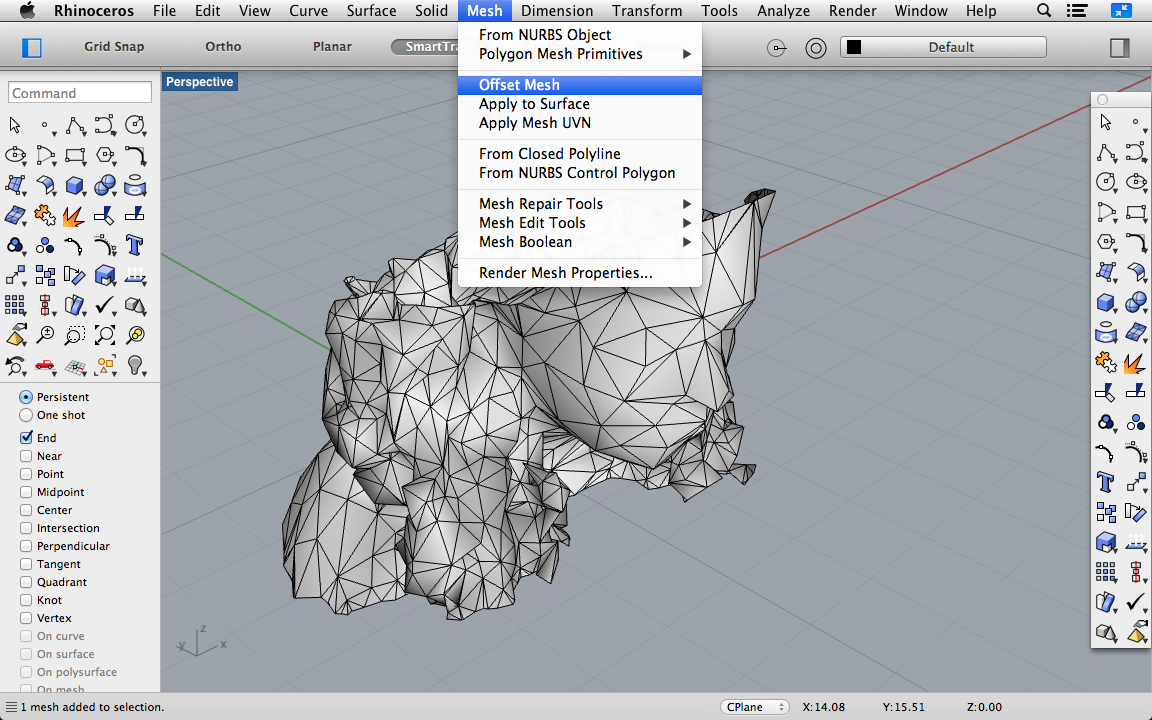Toggle Grid Snap button
Screen dimensions: 1152x720
[x=114, y=46]
